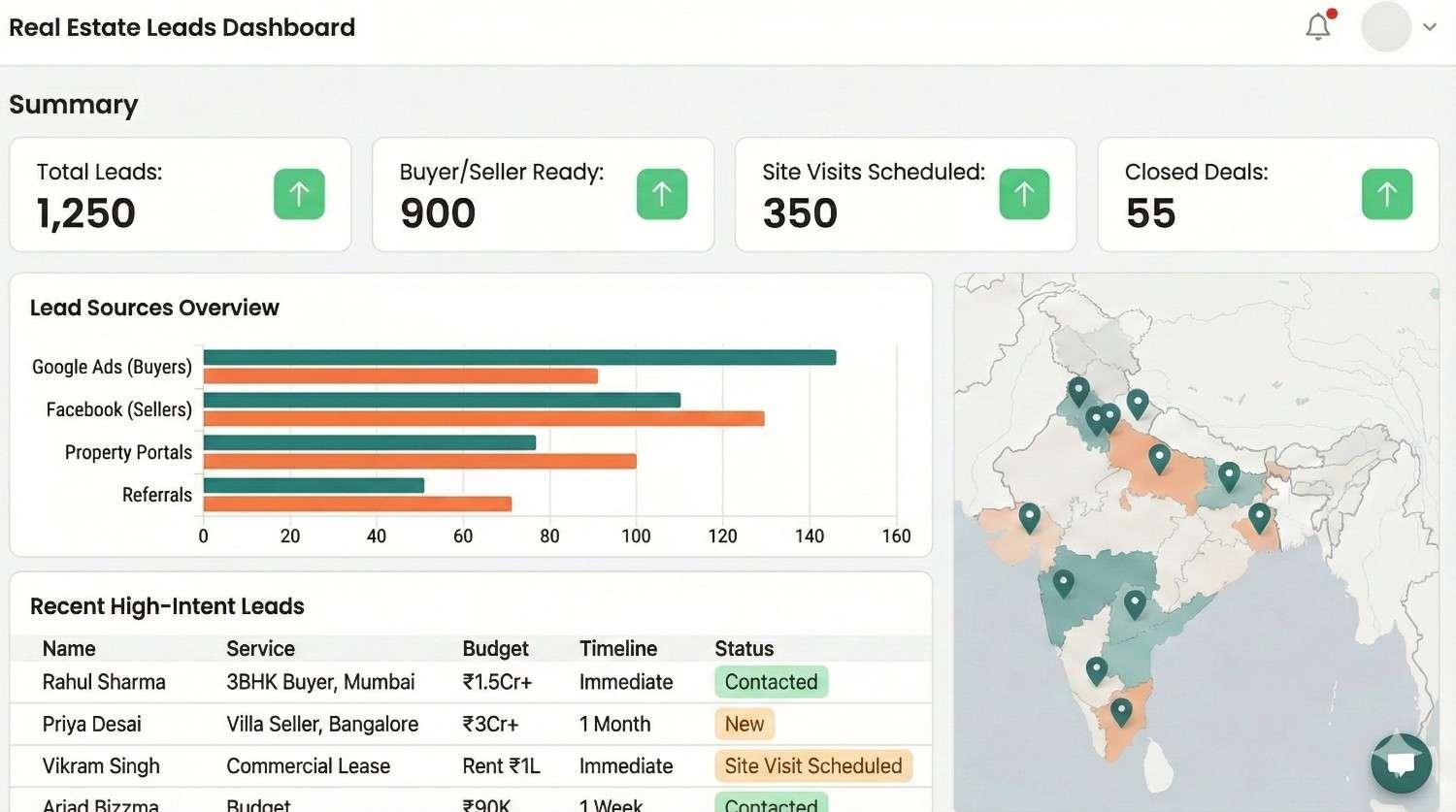Click the teal Google Ads (Buyers) bar

(514, 355)
